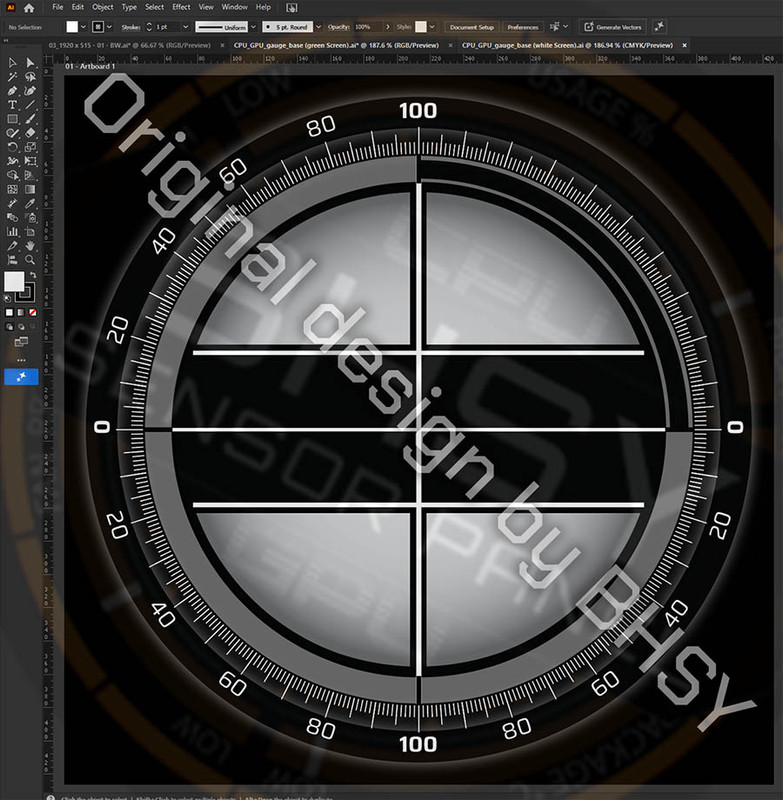Select the Artboard tool
Image resolution: width=783 pixels, height=800 pixels.
click(30, 232)
